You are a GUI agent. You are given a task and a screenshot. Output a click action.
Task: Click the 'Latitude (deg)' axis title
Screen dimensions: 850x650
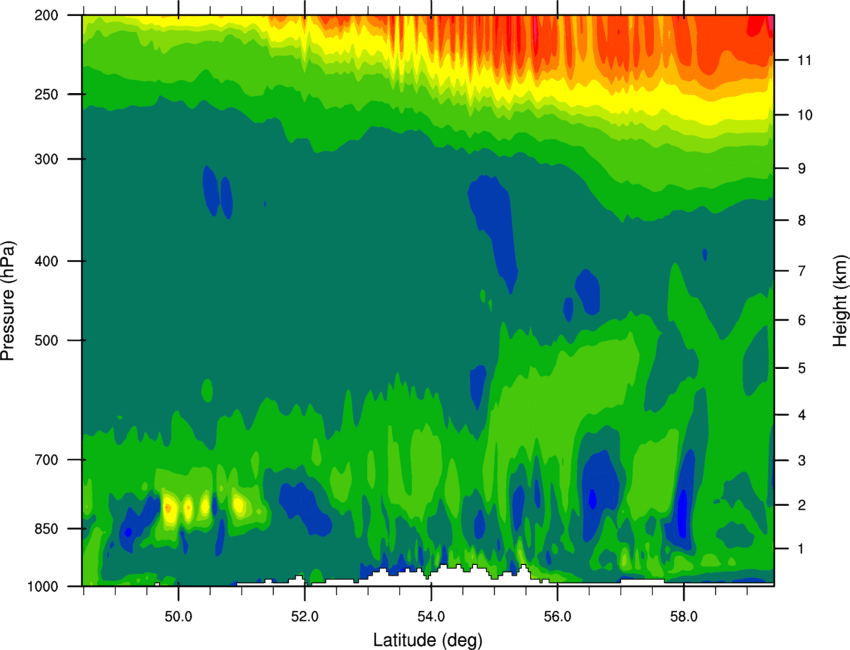[428, 640]
